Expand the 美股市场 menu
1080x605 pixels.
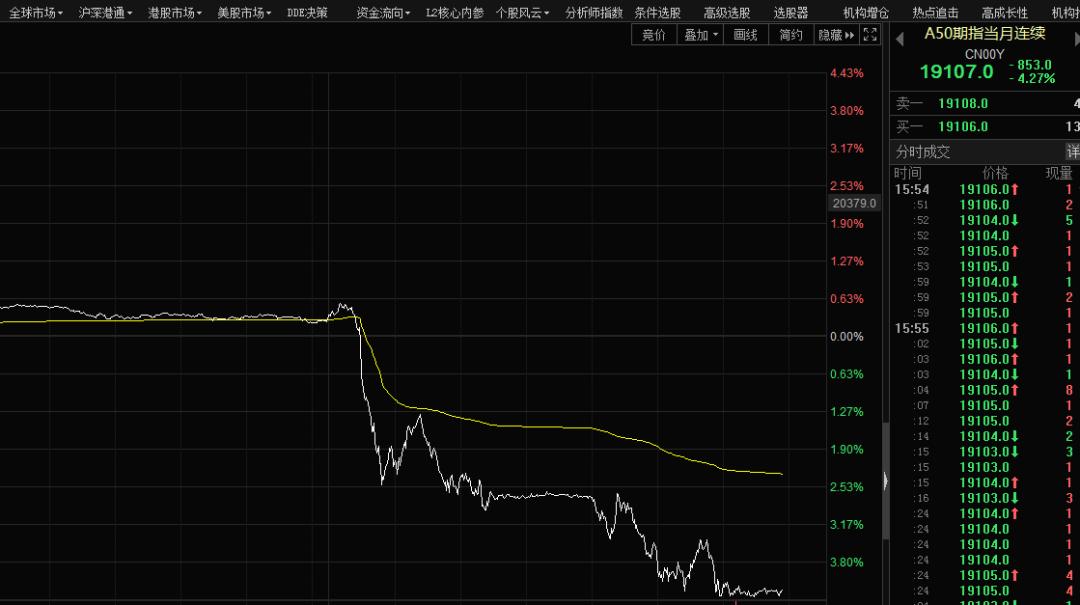click(x=245, y=12)
